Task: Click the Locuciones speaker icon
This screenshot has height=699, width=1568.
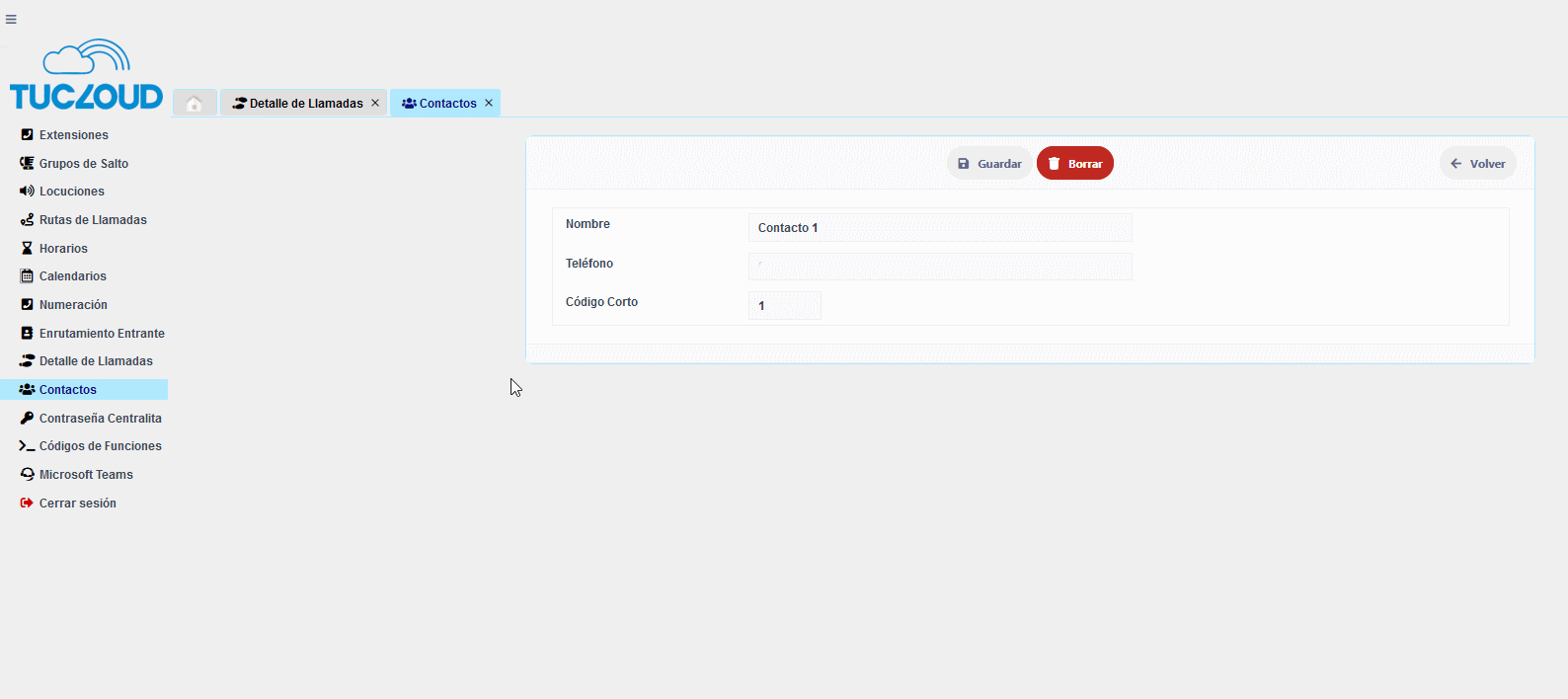Action: click(27, 192)
